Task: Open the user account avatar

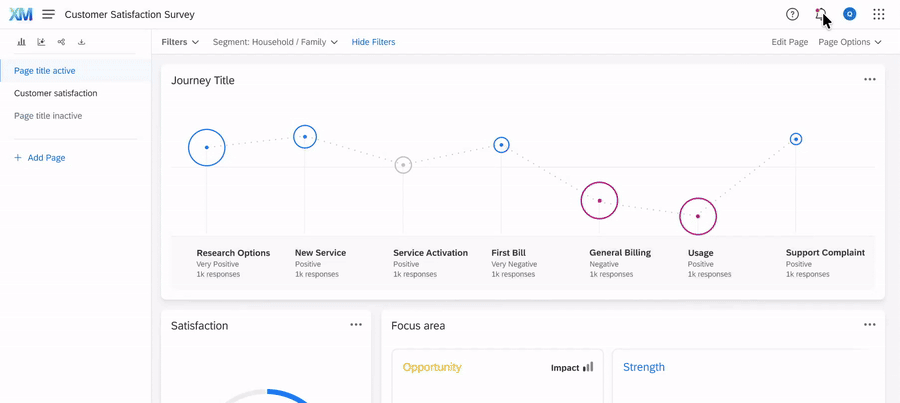Action: pyautogui.click(x=849, y=14)
